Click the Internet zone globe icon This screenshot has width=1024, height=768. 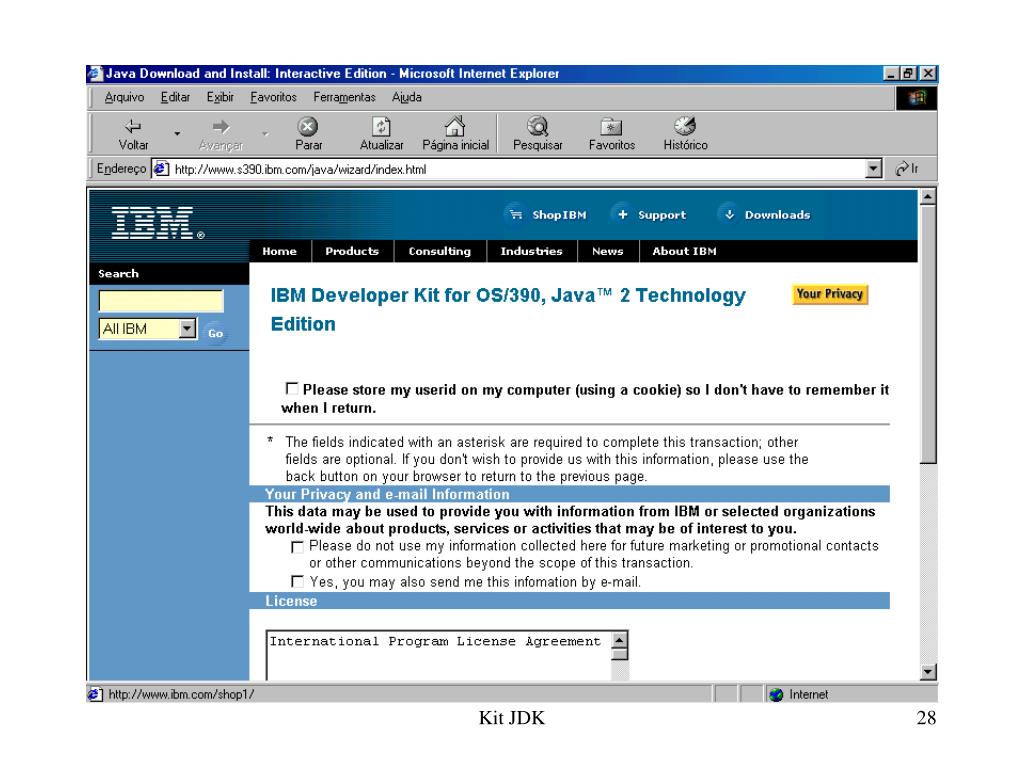[x=776, y=695]
